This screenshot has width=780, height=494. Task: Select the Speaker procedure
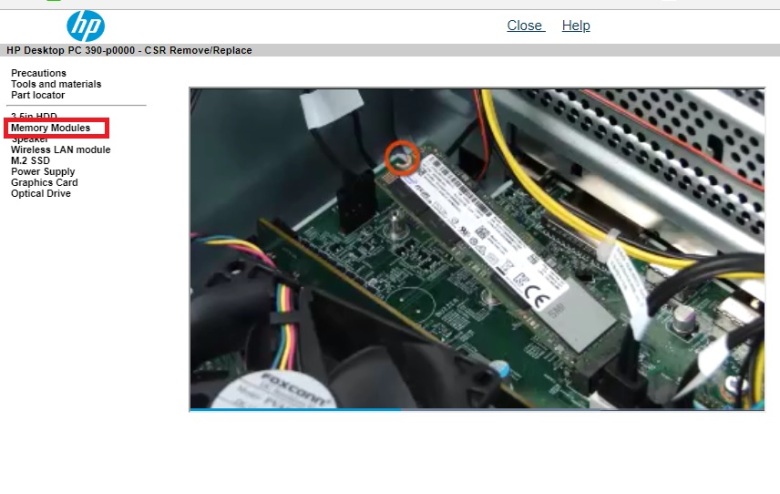click(29, 139)
